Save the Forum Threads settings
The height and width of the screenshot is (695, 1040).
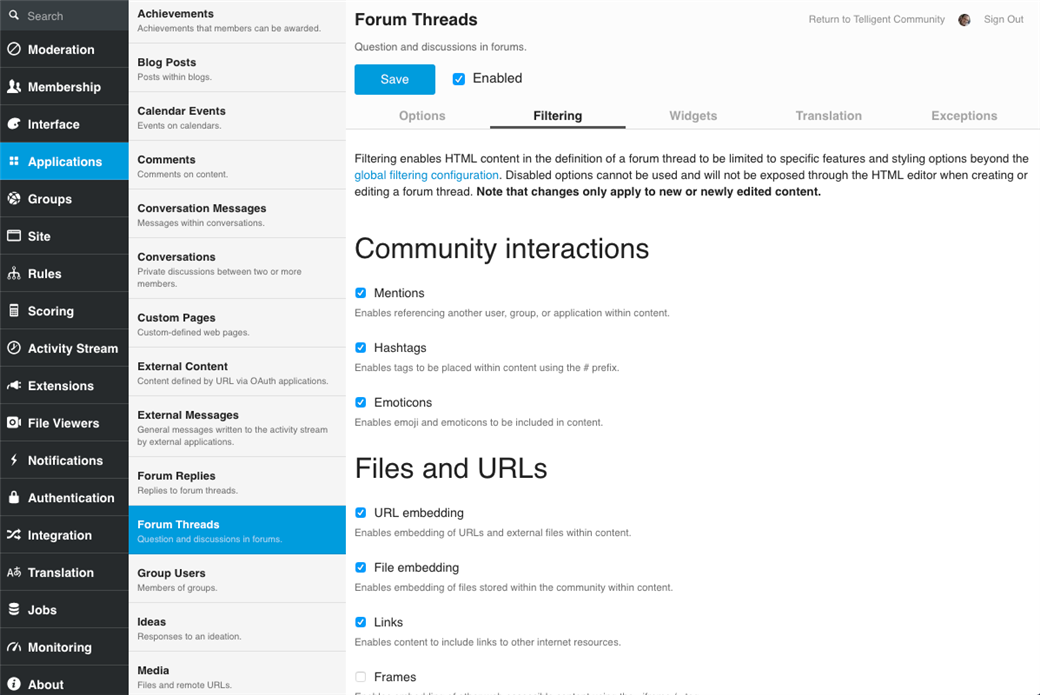(x=395, y=80)
